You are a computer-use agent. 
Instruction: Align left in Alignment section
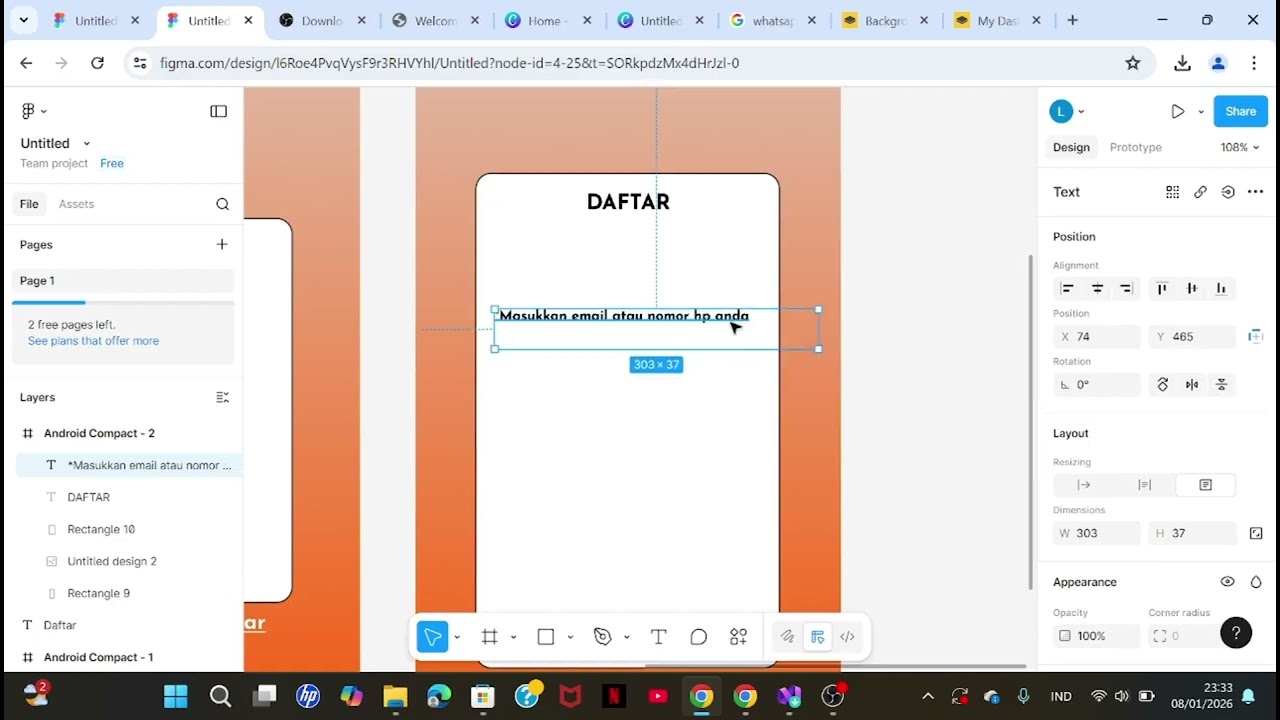click(x=1067, y=289)
